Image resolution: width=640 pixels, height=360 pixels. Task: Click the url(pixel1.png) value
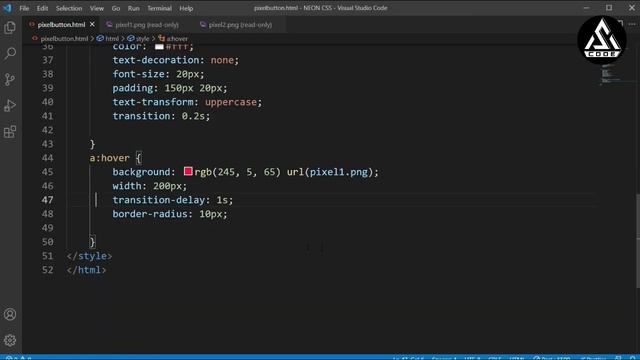[330, 172]
